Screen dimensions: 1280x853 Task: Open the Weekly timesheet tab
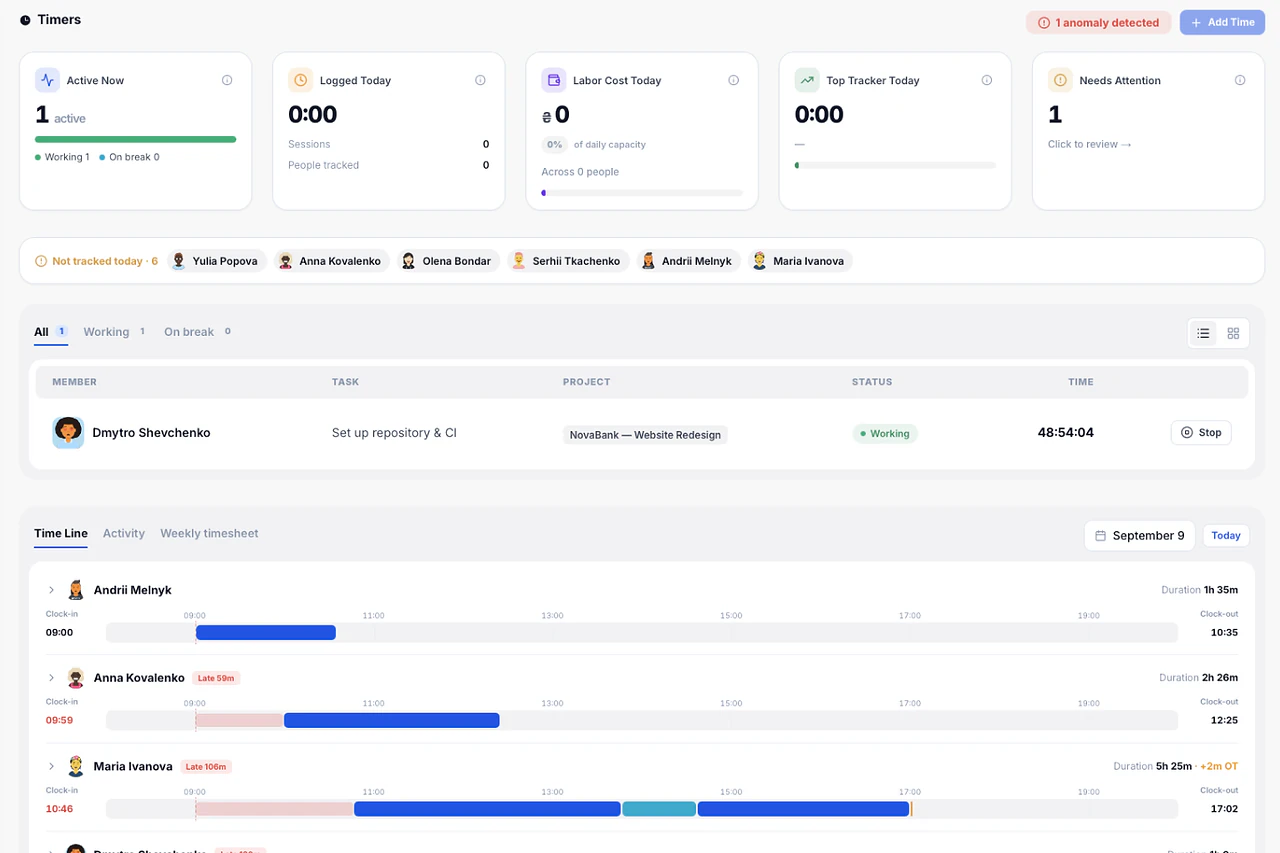pyautogui.click(x=209, y=533)
